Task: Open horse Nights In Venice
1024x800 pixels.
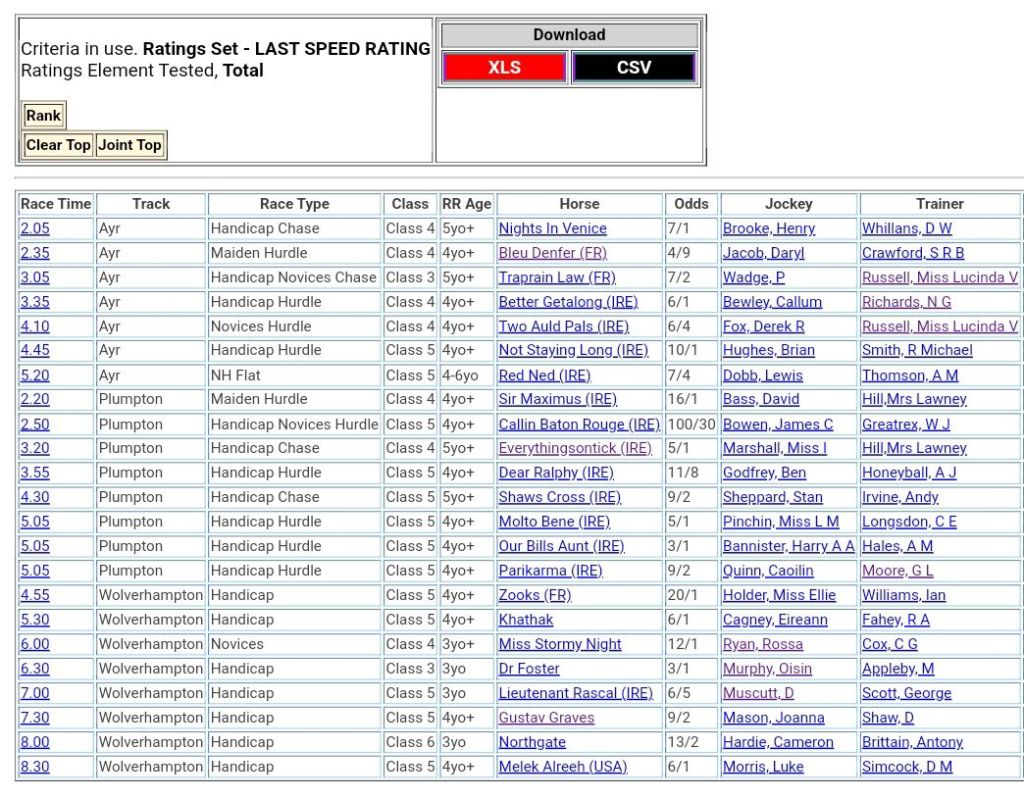Action: (x=552, y=228)
